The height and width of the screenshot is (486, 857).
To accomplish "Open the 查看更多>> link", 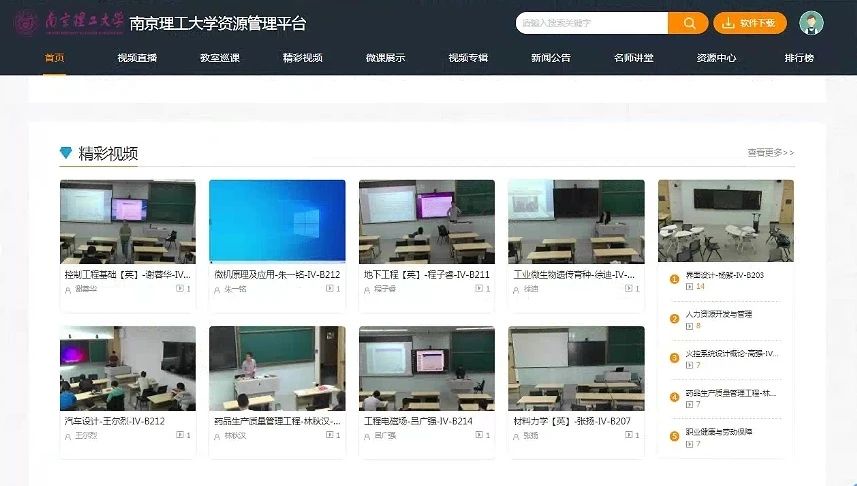I will click(770, 153).
